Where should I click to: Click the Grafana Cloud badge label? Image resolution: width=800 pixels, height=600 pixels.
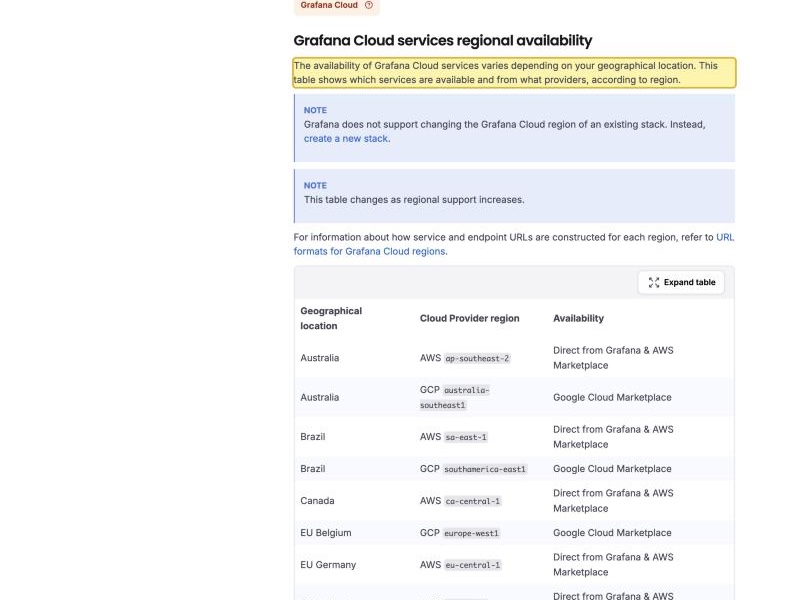(x=329, y=5)
